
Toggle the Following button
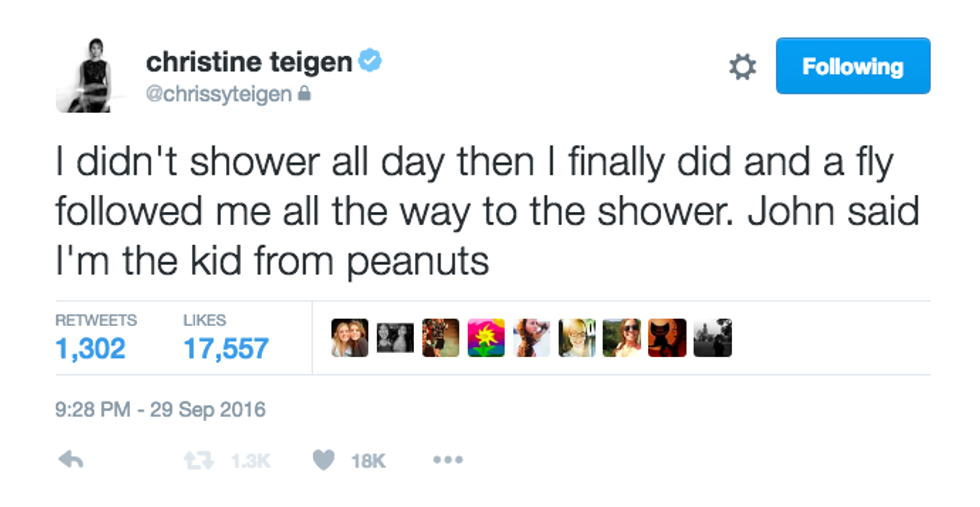[x=852, y=67]
